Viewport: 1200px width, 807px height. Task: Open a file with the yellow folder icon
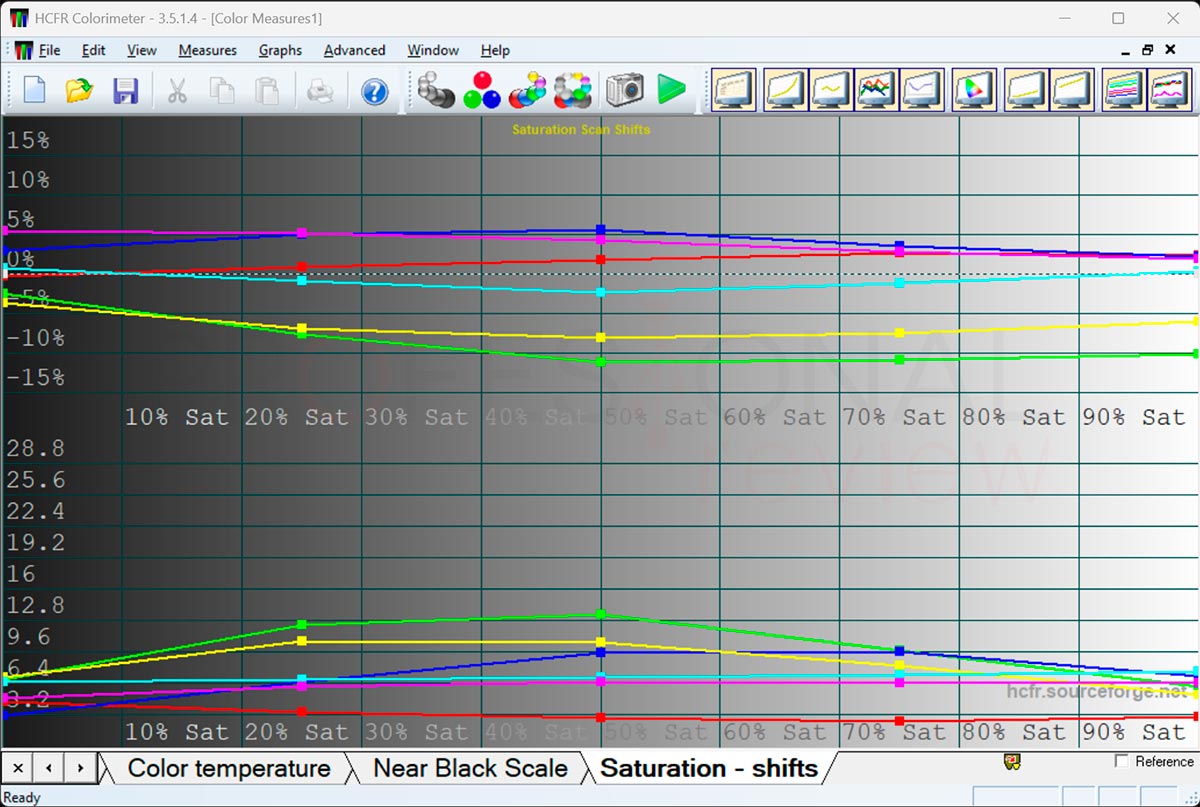(79, 90)
